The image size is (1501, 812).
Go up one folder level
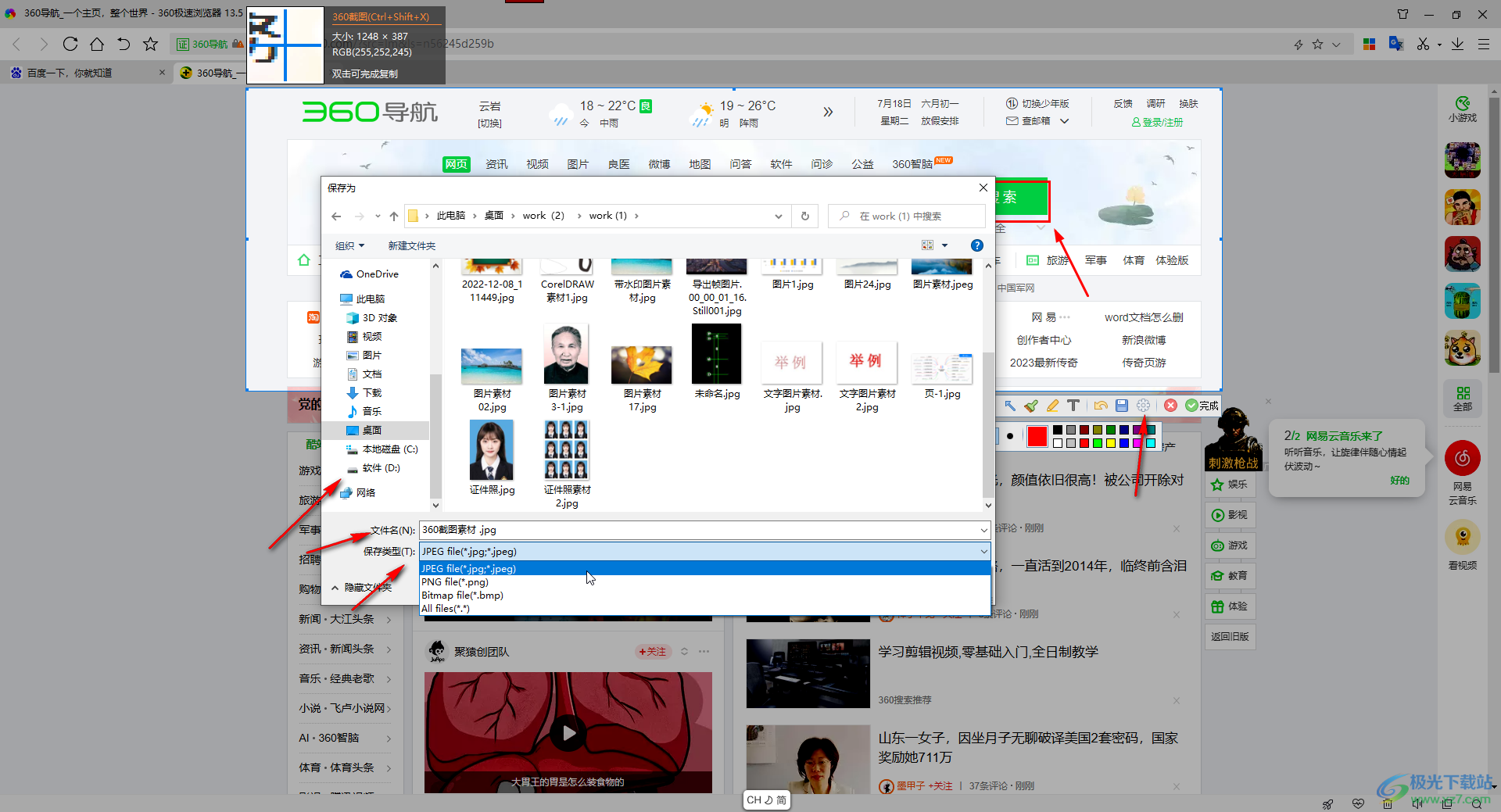tap(394, 216)
